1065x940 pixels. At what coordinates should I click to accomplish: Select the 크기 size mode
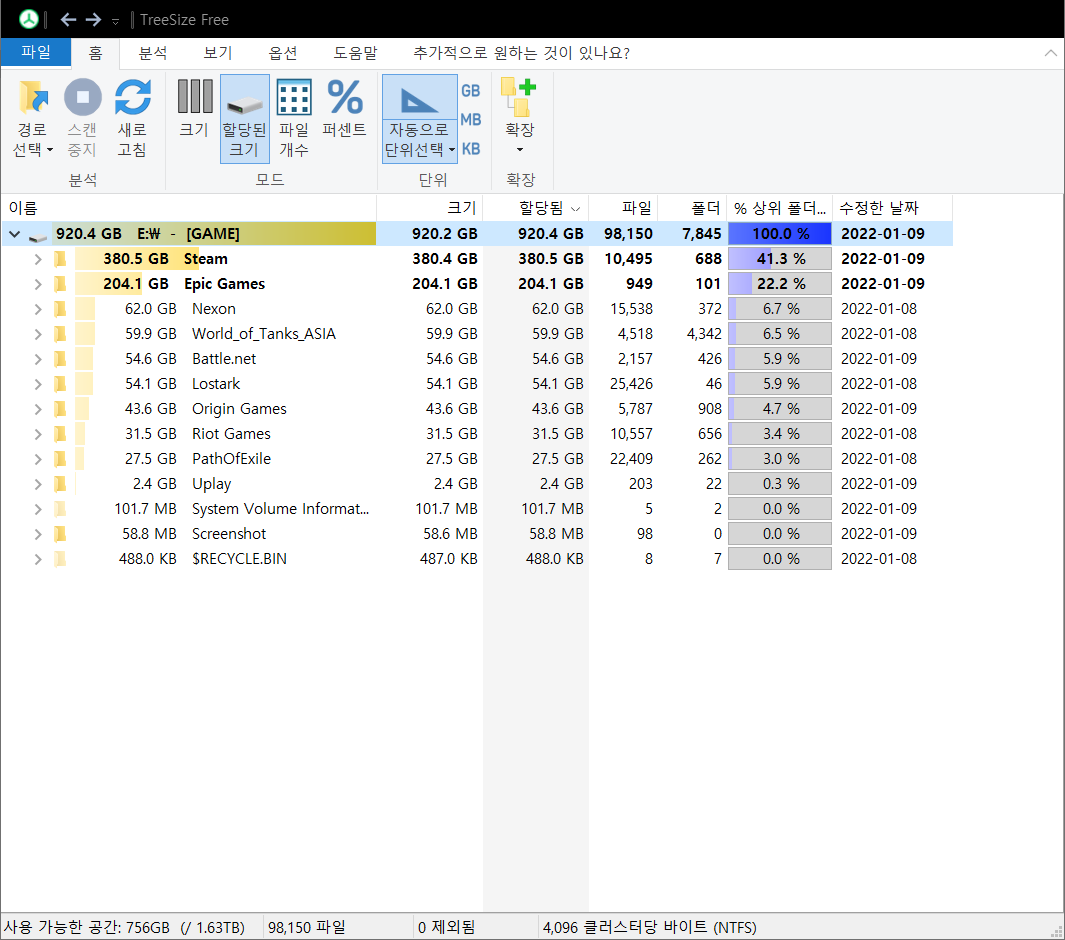pos(195,109)
